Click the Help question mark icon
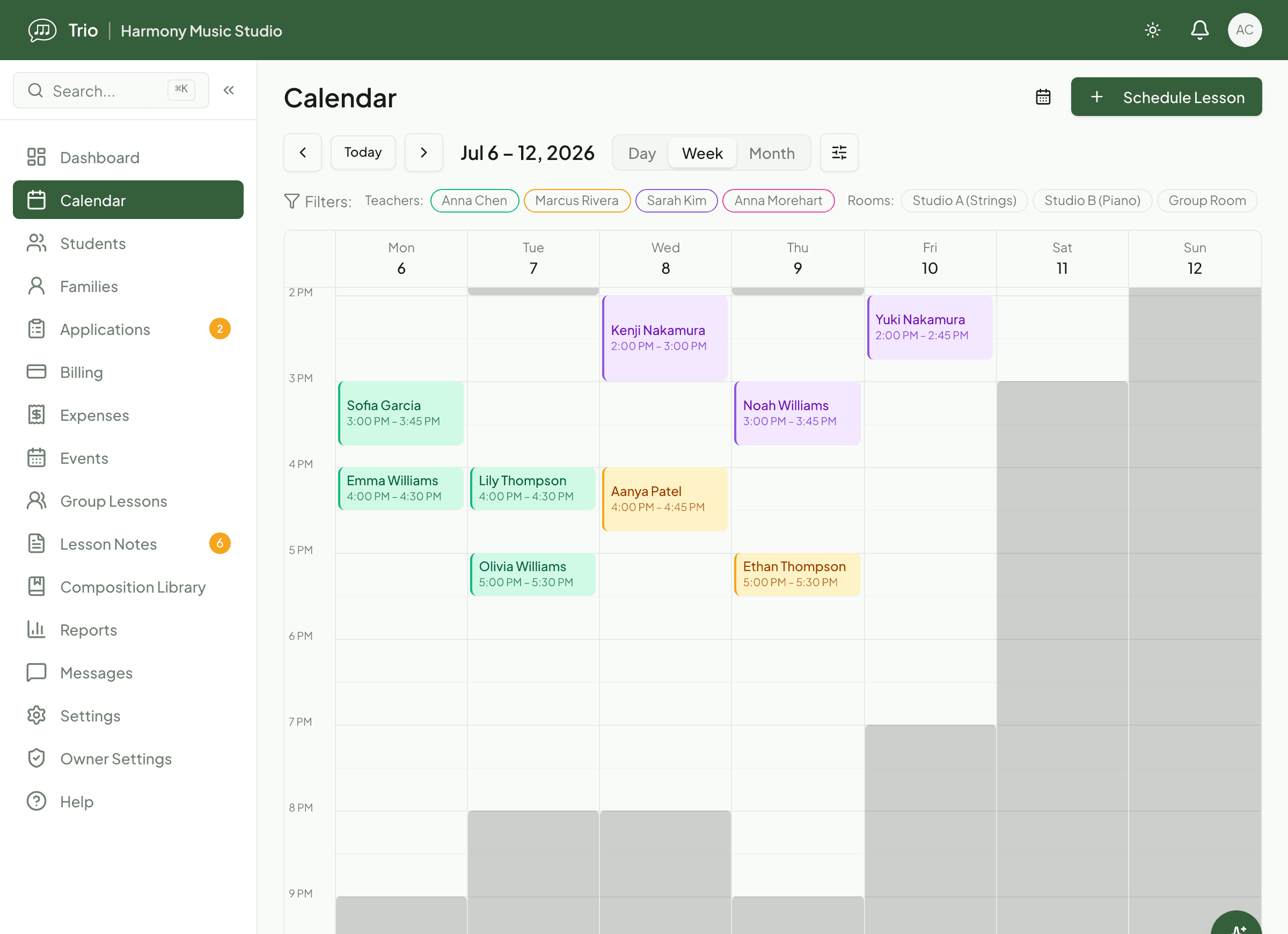1288x934 pixels. coord(36,801)
